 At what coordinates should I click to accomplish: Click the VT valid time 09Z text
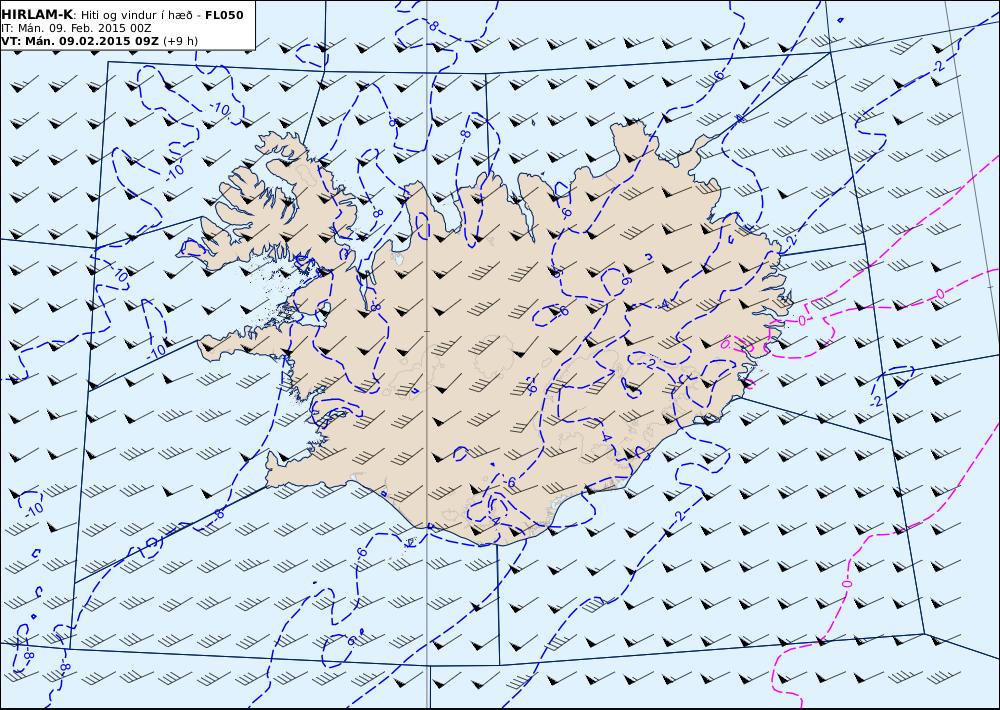click(80, 41)
